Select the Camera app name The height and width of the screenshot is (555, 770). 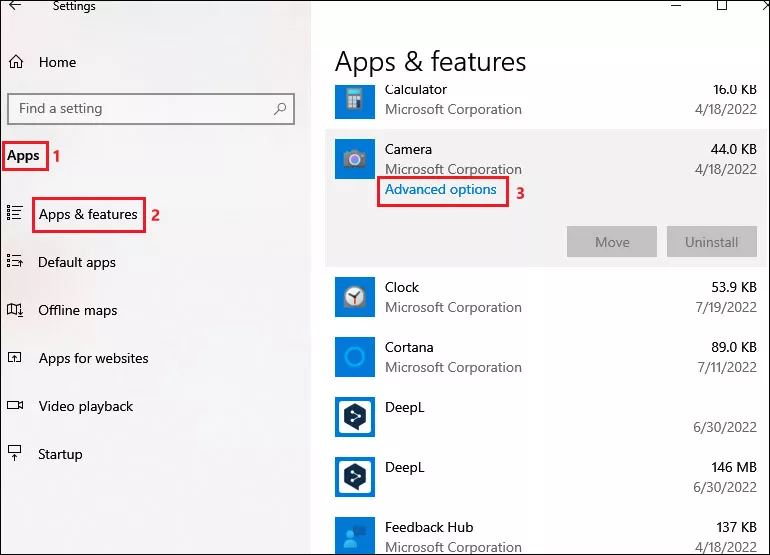pos(408,149)
